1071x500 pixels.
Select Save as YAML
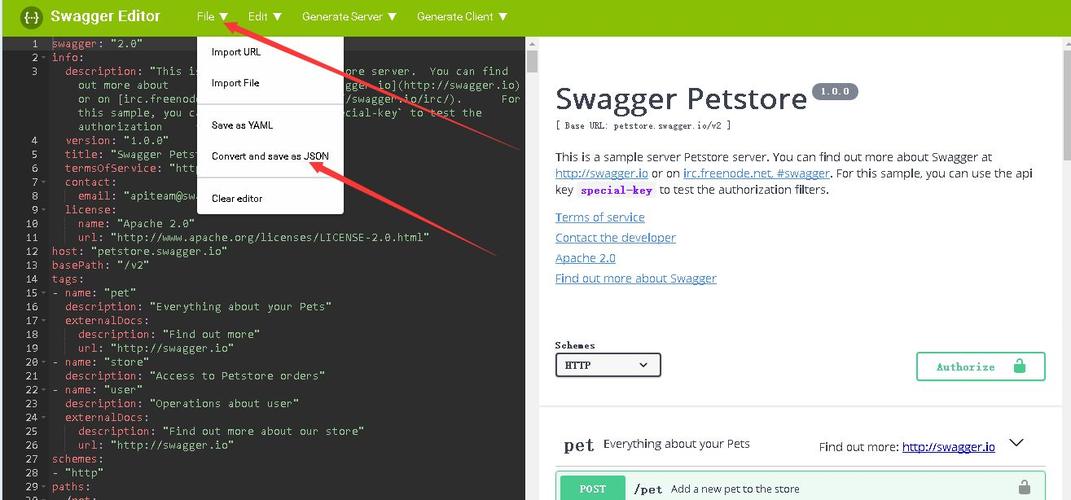click(242, 126)
